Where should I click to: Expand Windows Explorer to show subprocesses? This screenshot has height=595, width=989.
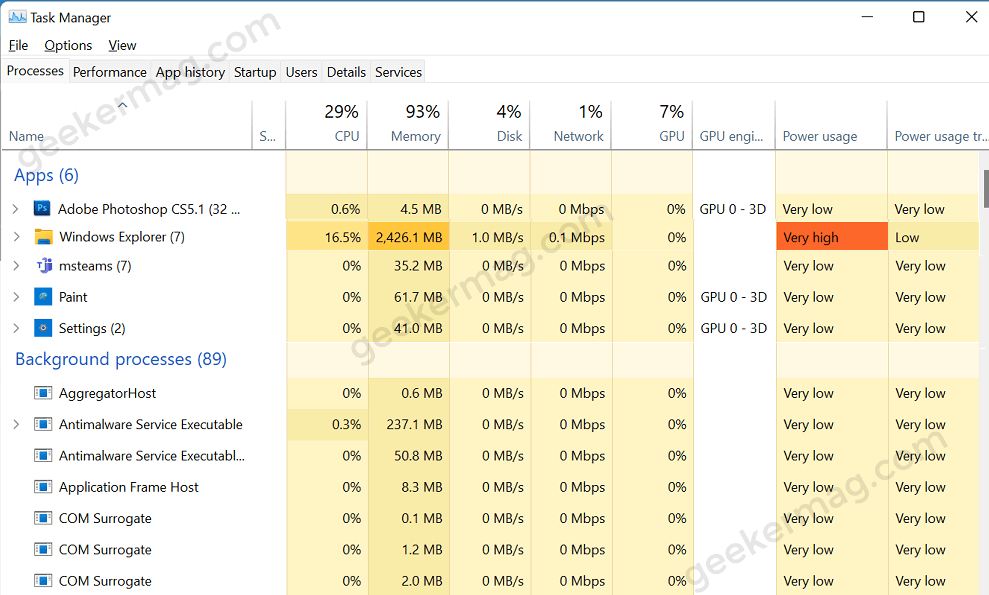click(18, 237)
